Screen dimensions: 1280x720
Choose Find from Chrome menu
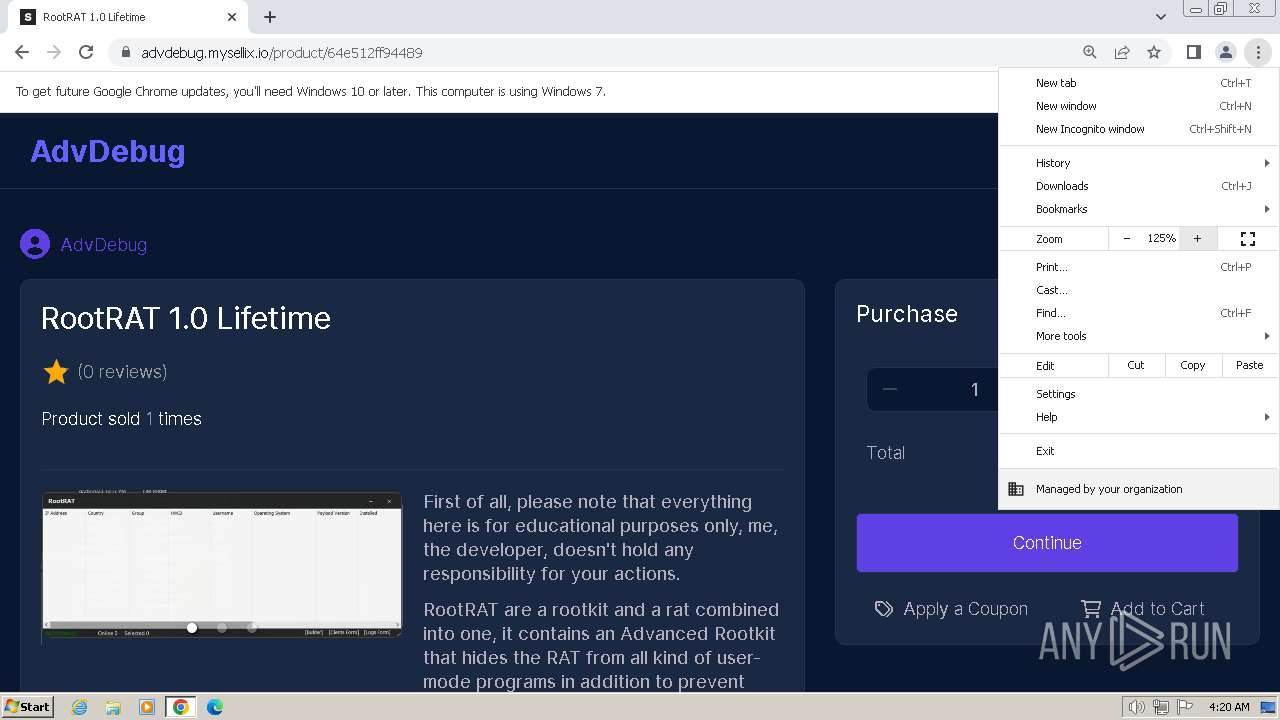(1139, 313)
